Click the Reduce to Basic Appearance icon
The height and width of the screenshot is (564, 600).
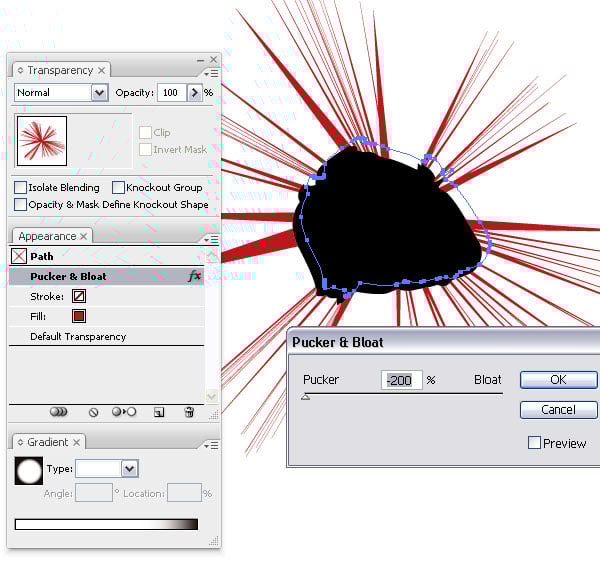[124, 411]
